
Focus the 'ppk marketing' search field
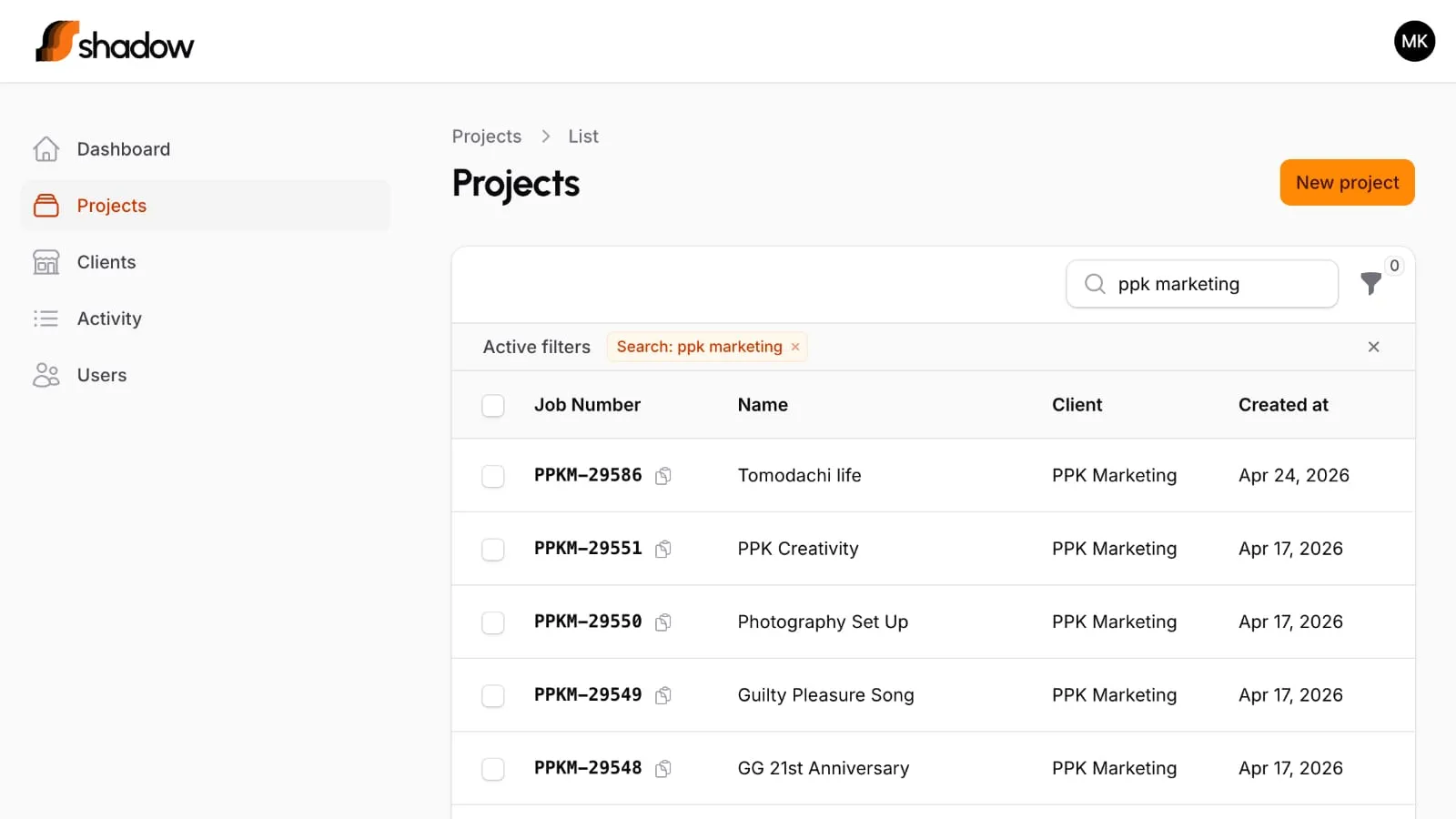[1201, 284]
